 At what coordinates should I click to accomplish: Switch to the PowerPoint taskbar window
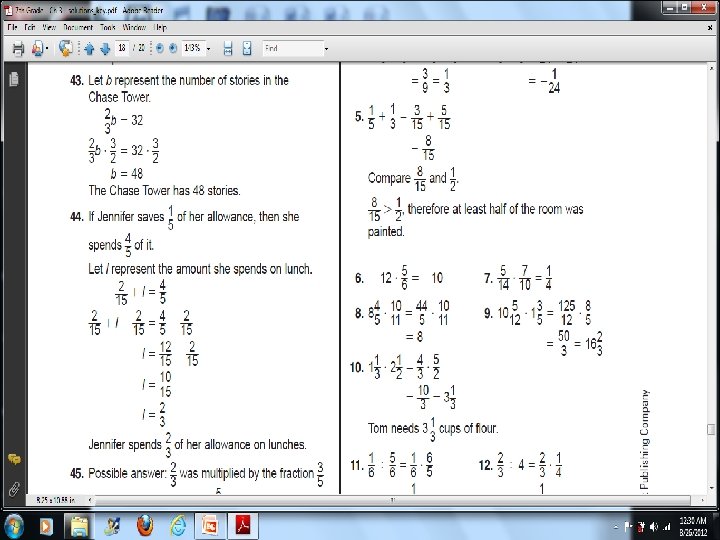click(210, 526)
